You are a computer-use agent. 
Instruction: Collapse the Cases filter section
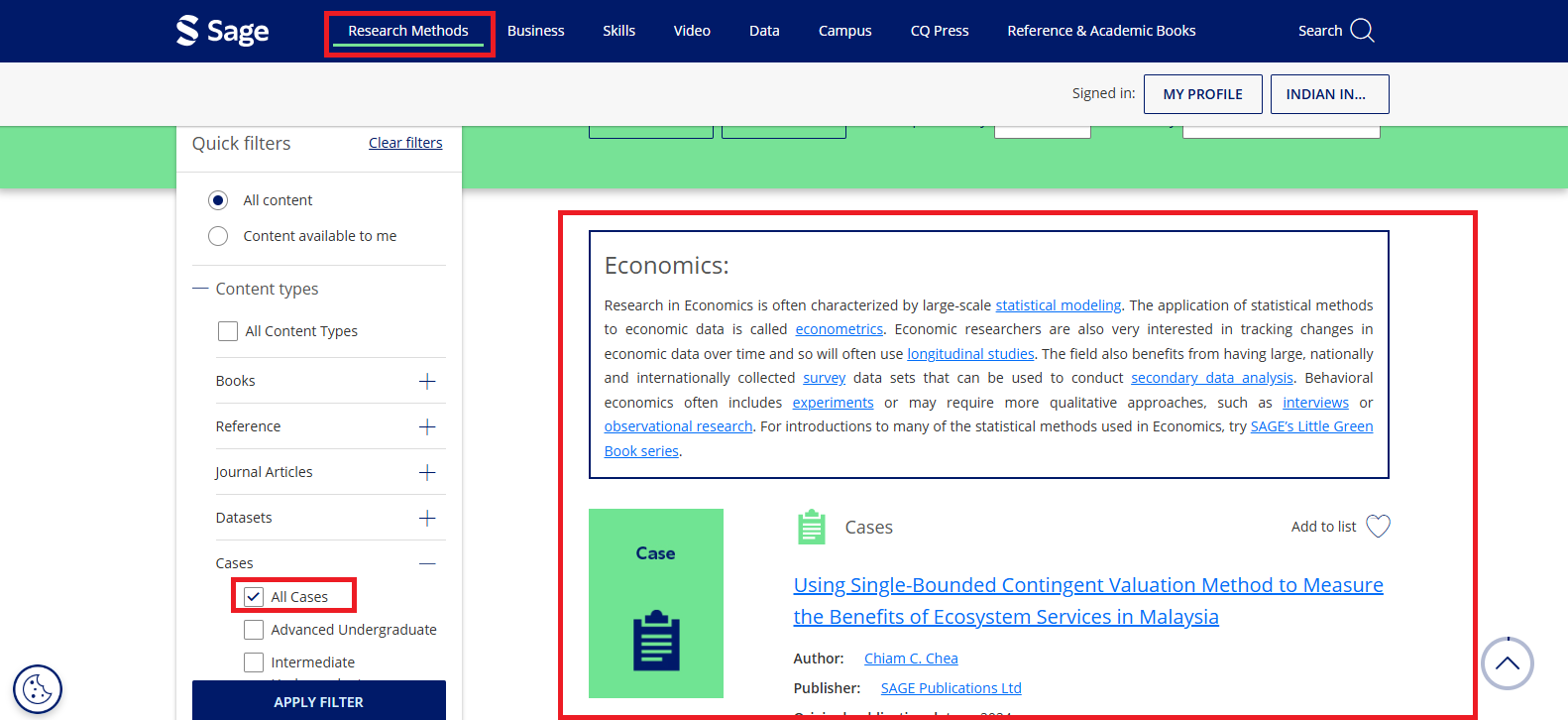427,564
